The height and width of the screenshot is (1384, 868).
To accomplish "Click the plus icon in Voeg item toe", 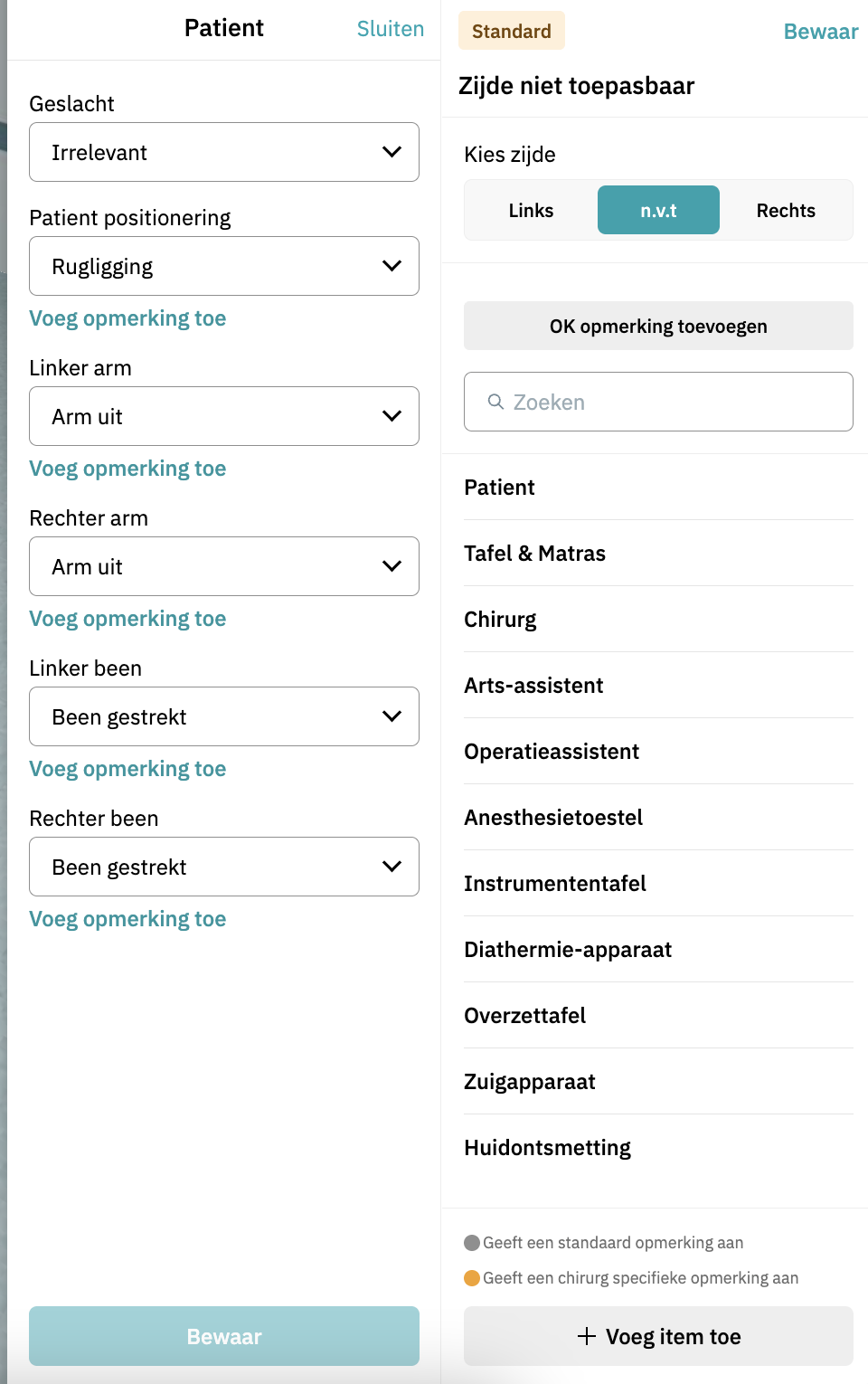I will click(x=587, y=1336).
